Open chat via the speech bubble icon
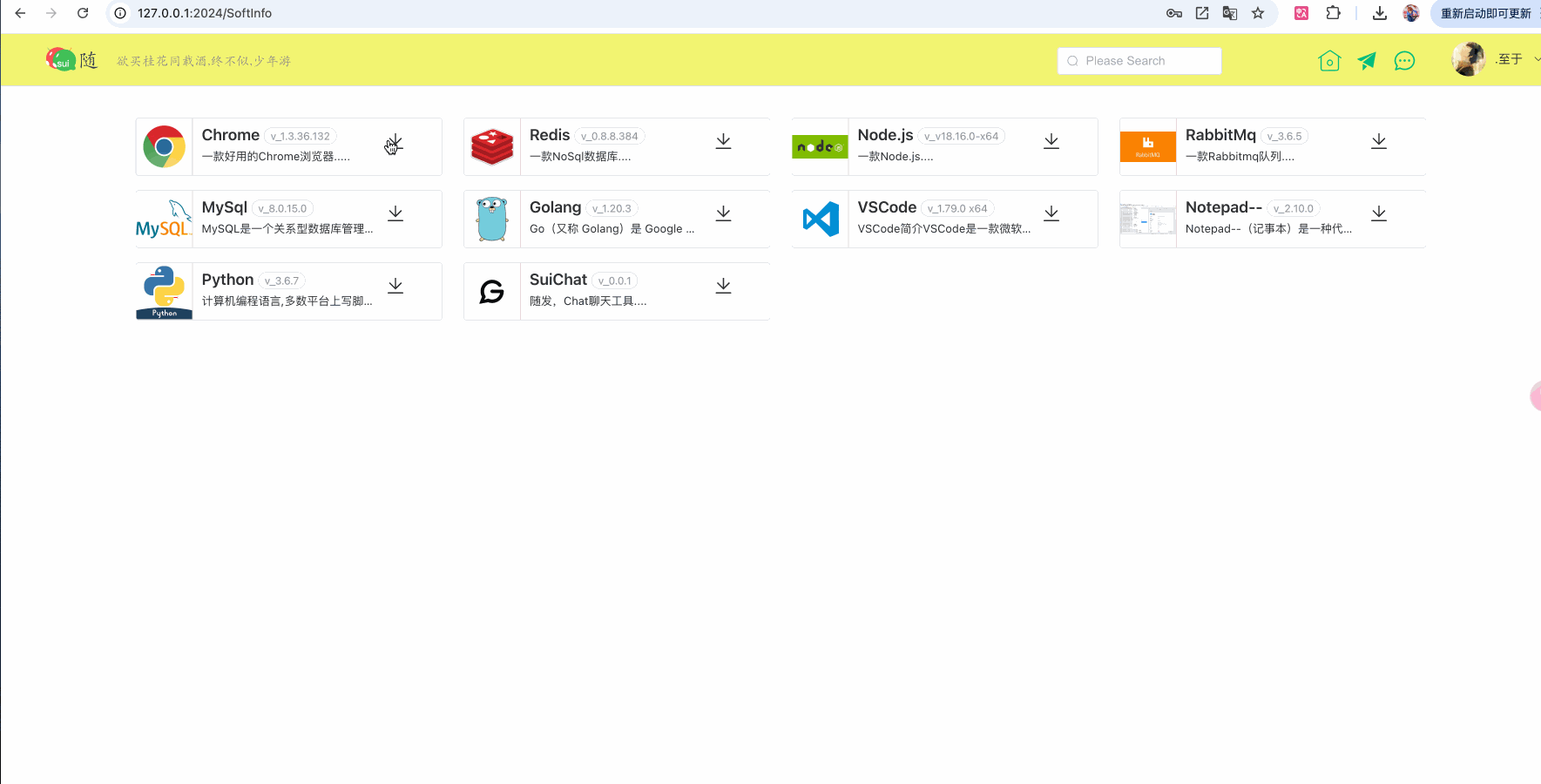1541x784 pixels. click(1404, 60)
